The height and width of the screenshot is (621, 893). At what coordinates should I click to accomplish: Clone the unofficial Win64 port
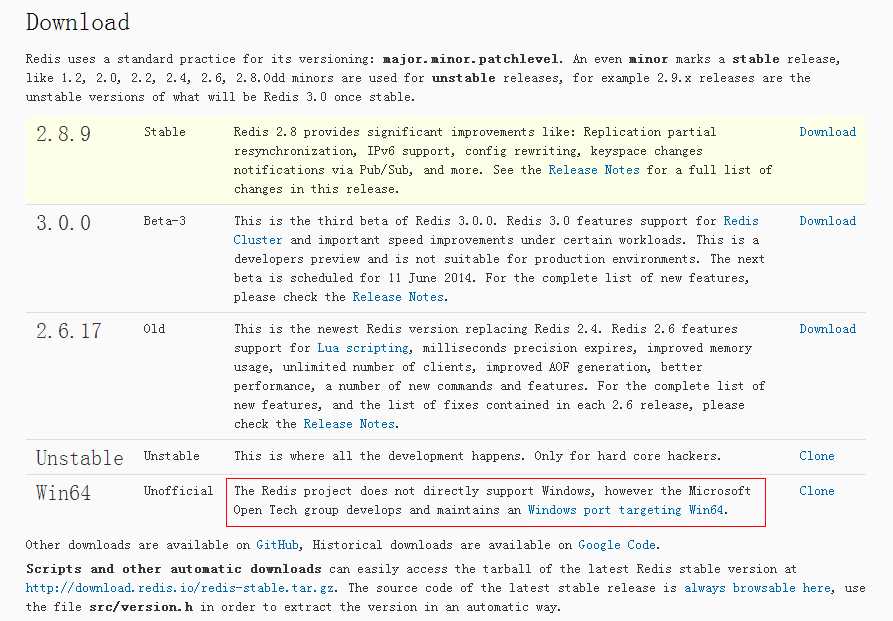817,491
